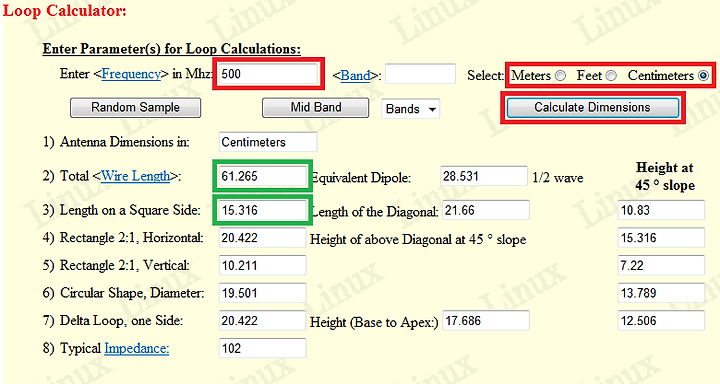Click the Rectangle 2:1 Vertical field 10.211

point(263,265)
